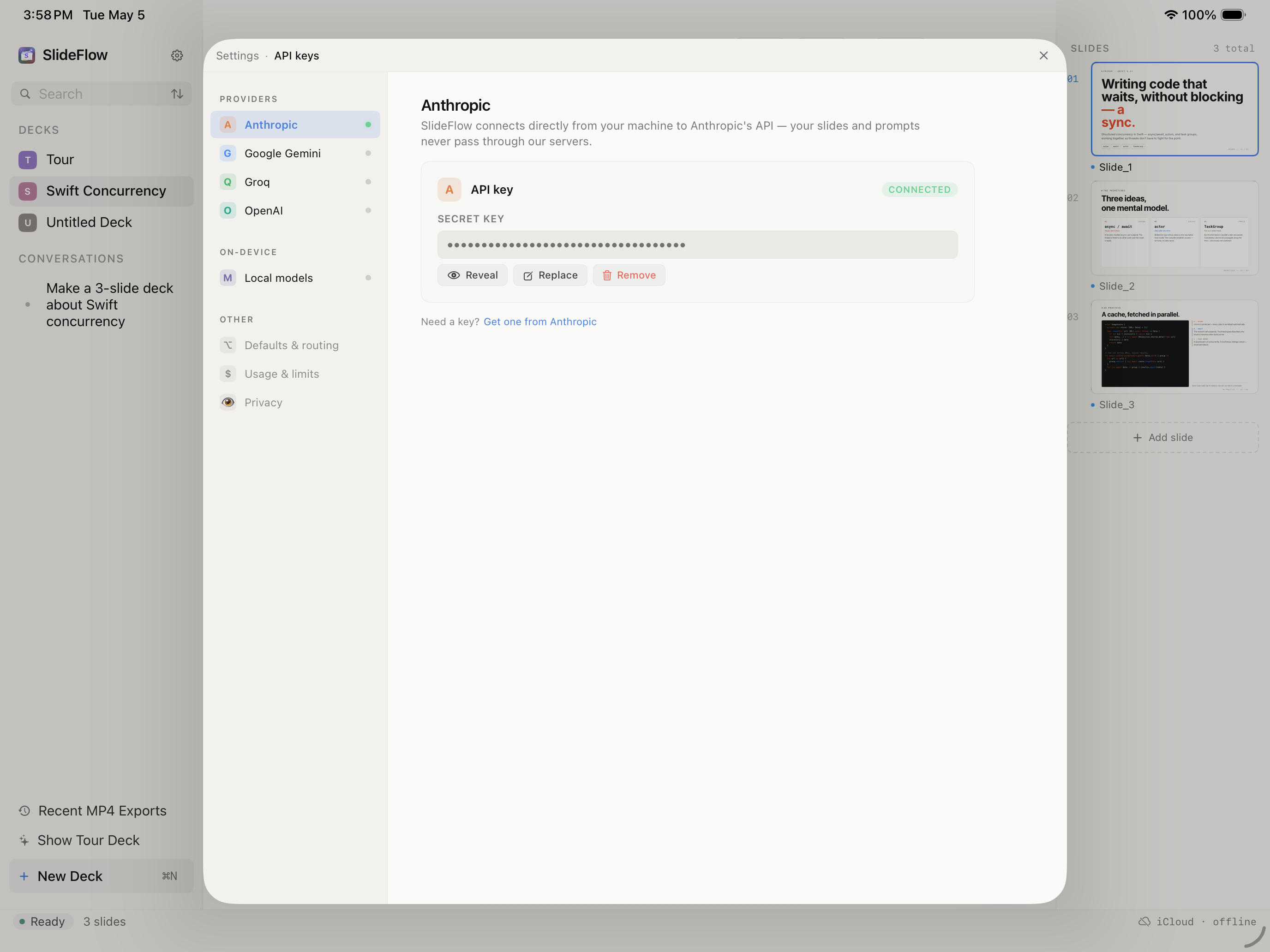The width and height of the screenshot is (1270, 952).
Task: Focus the sidebar Search field
Action: [x=102, y=94]
